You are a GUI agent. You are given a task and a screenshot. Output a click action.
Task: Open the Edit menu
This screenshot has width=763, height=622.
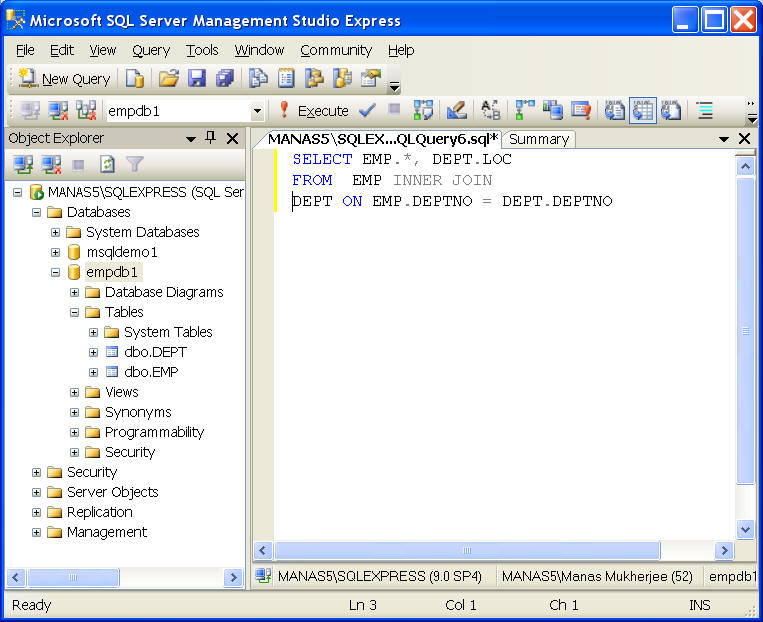62,50
